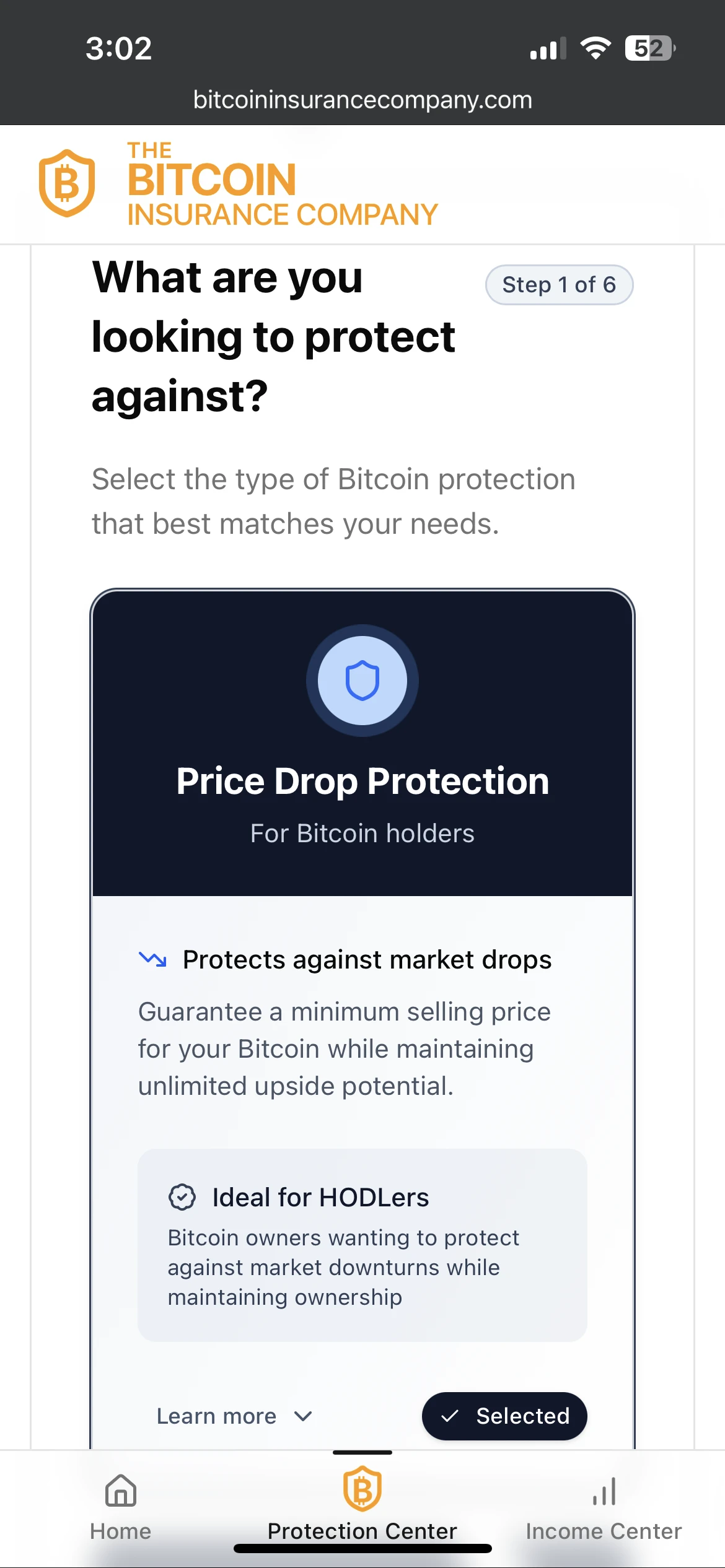Select the Price Drop Protection card header
Viewport: 725px width, 1568px height.
362,780
